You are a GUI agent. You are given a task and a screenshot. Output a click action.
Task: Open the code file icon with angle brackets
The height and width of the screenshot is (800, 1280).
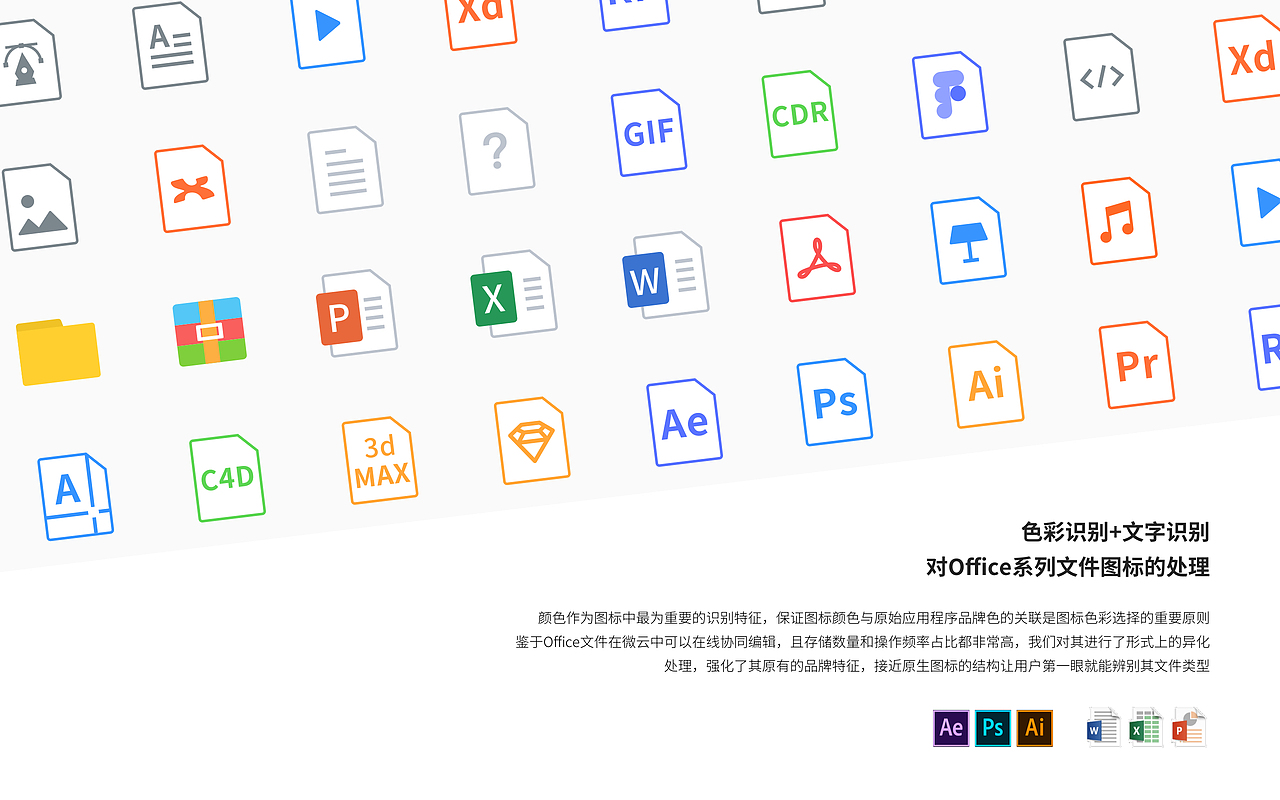click(1101, 77)
